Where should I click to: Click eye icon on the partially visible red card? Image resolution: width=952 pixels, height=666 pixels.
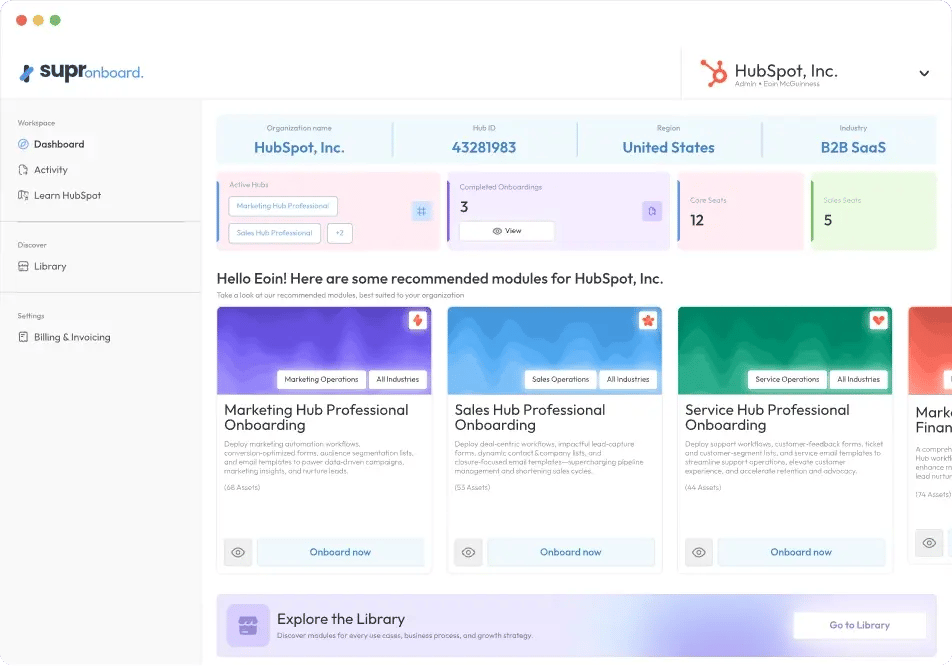click(x=929, y=543)
